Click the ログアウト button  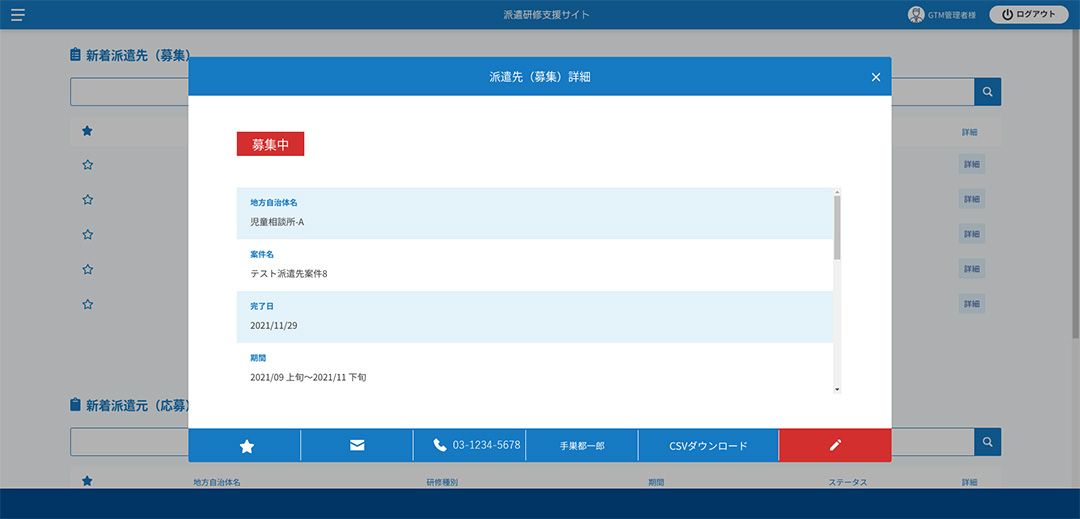[1027, 15]
